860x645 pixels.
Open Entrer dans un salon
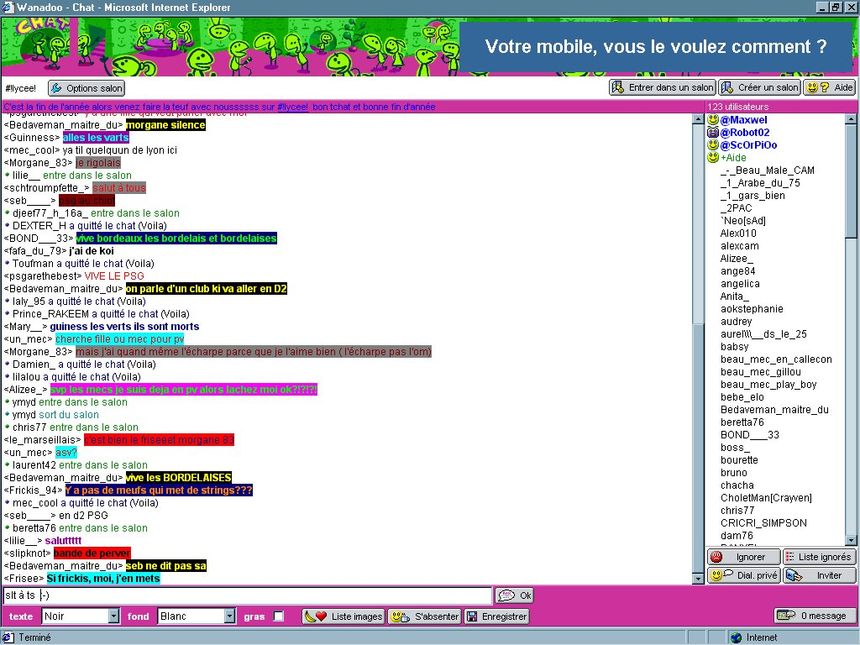click(662, 88)
